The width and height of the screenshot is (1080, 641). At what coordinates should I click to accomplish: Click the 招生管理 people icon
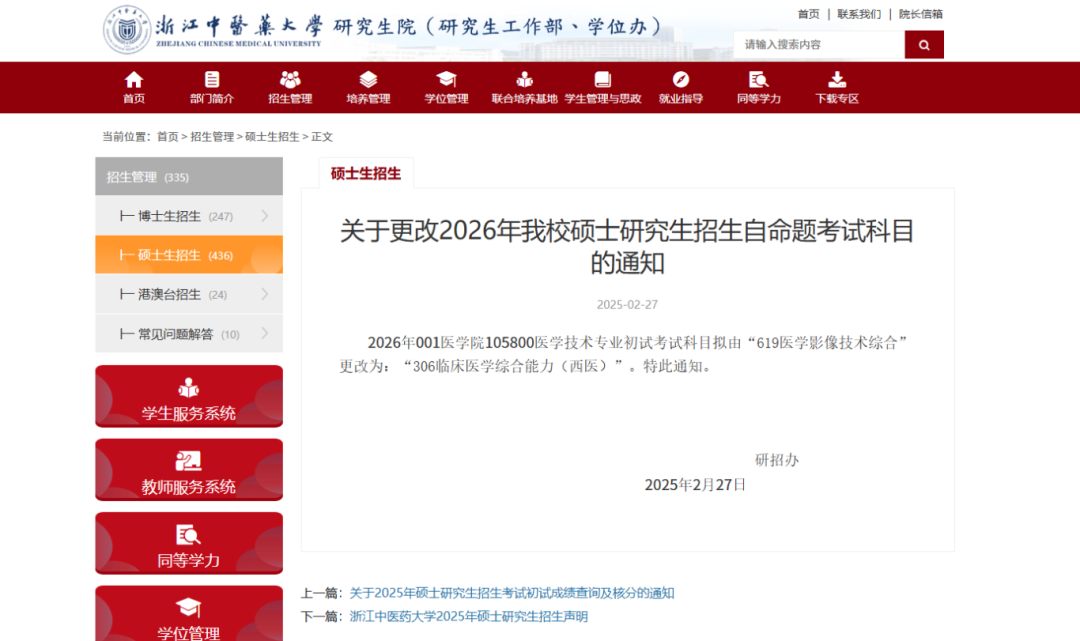[x=290, y=79]
